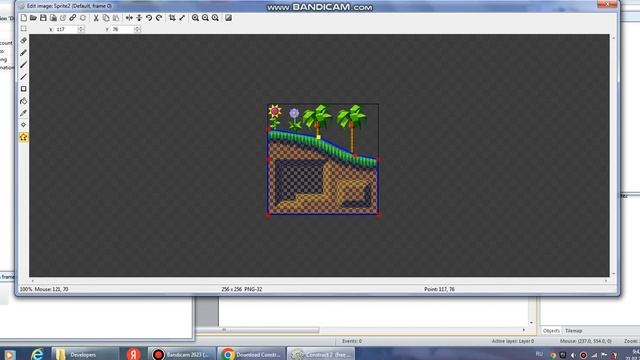Click the Flip vertically icon
This screenshot has height=360, width=640.
pyautogui.click(x=139, y=18)
